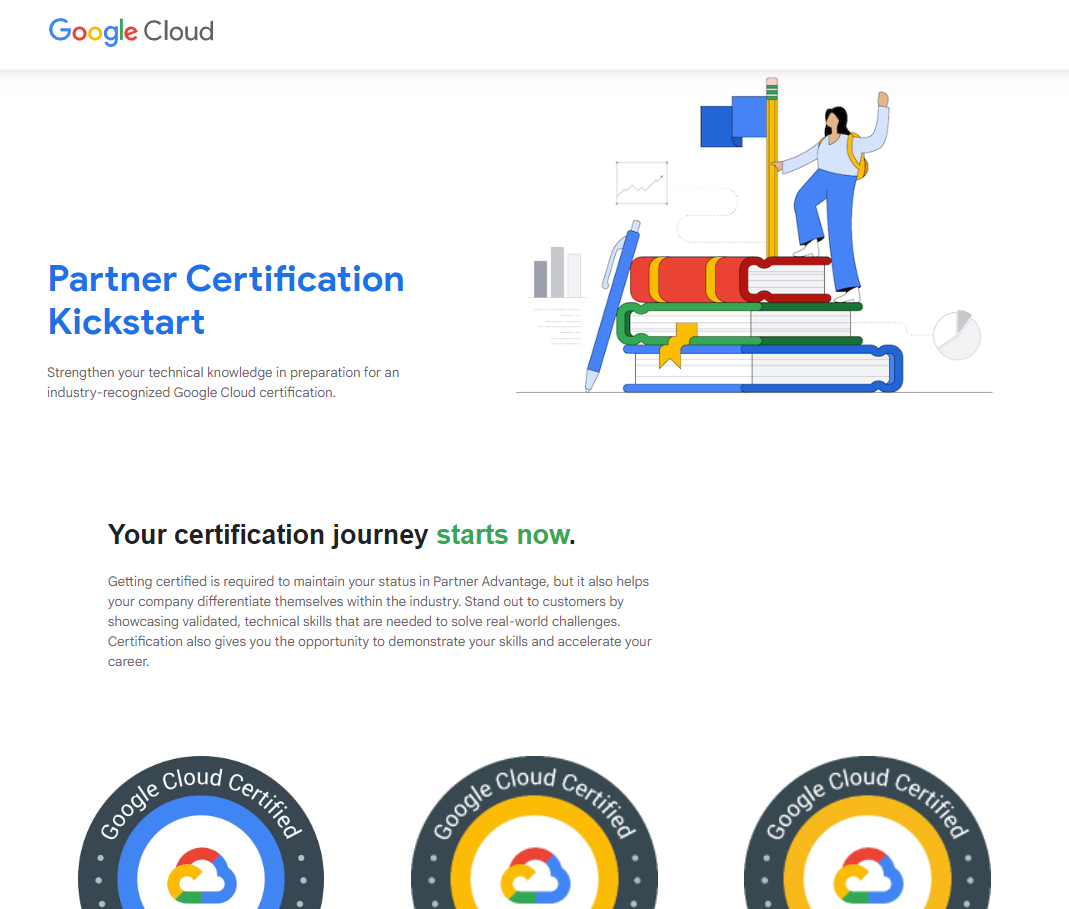This screenshot has width=1069, height=909.
Task: Open the Google Cloud logo link
Action: (131, 31)
